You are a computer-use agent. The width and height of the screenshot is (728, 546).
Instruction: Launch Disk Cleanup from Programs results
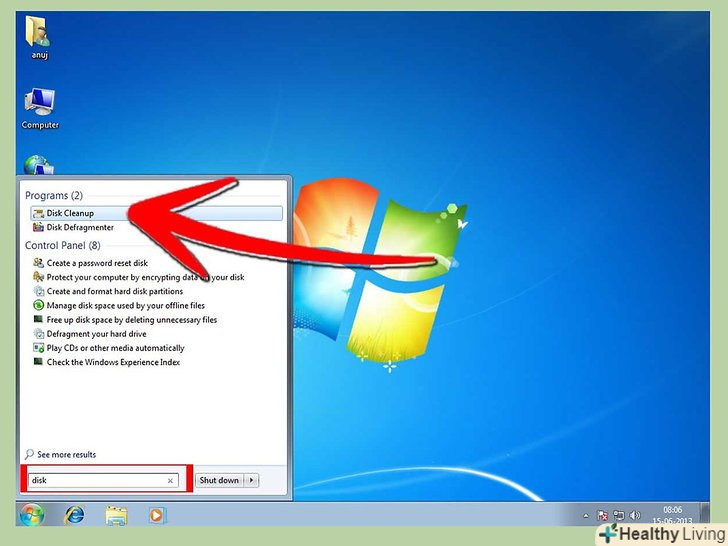[156, 213]
